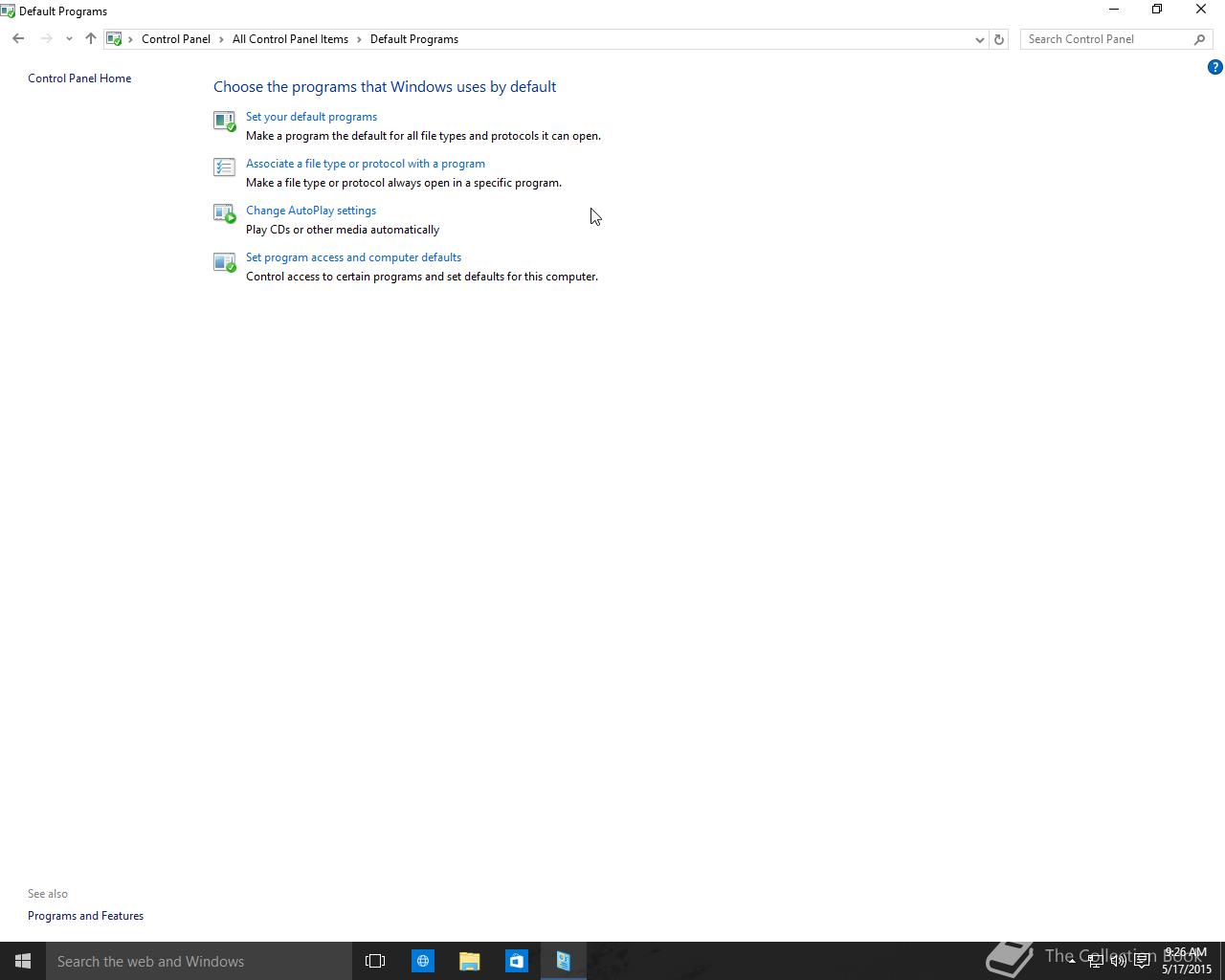The image size is (1225, 980).
Task: Open the Change AutoPlay settings link
Action: click(x=311, y=211)
